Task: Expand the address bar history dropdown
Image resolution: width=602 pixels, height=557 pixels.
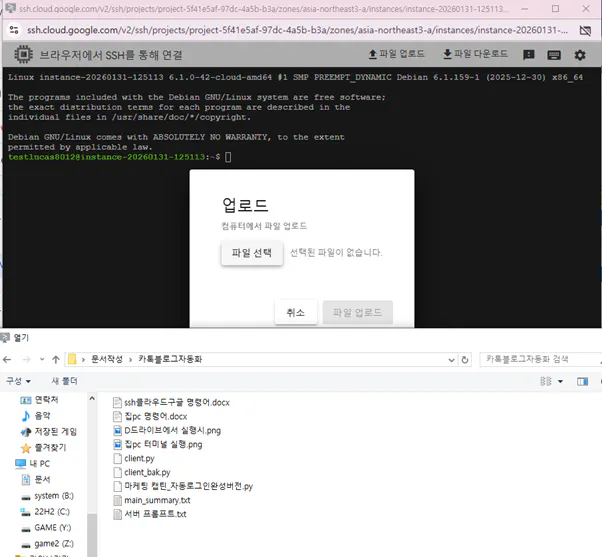Action: pyautogui.click(x=452, y=360)
